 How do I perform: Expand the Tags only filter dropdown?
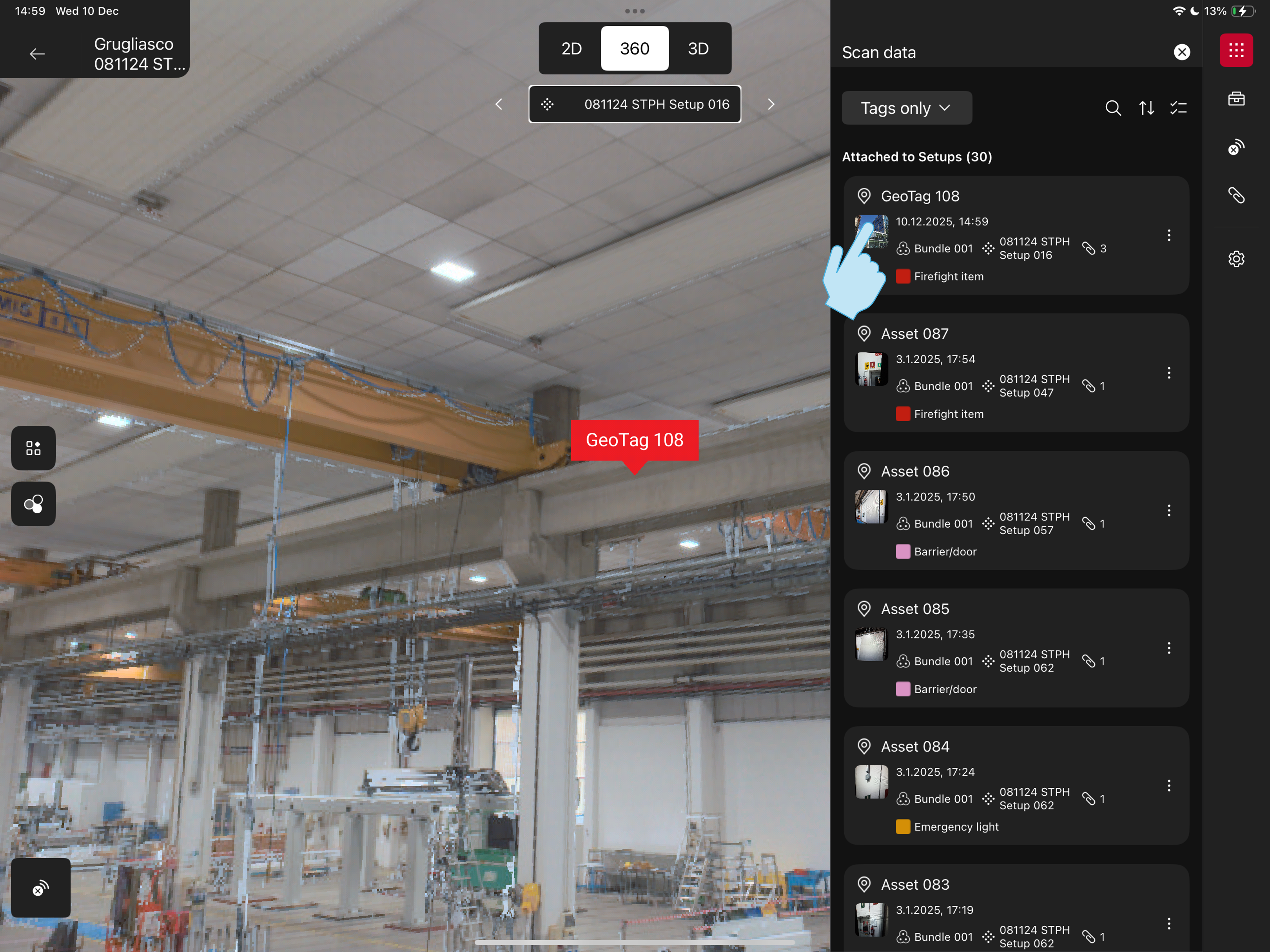pos(906,108)
